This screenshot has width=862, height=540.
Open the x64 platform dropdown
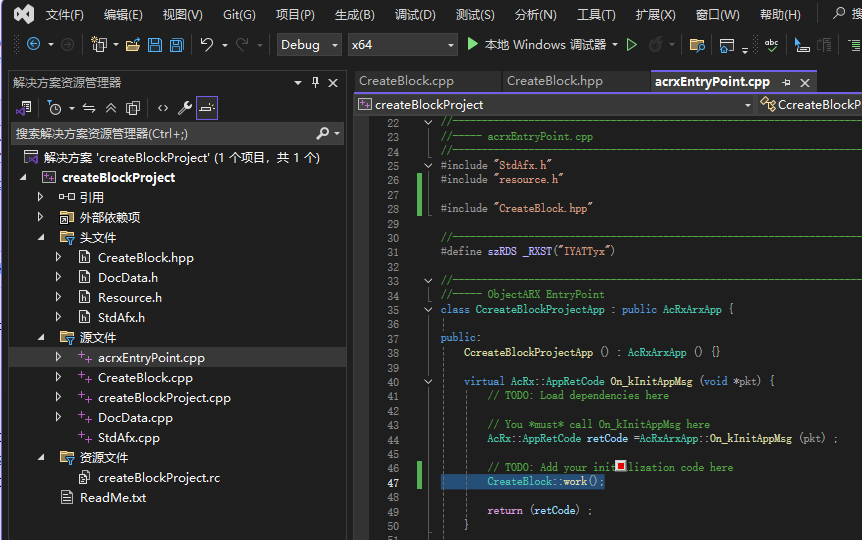tap(402, 45)
